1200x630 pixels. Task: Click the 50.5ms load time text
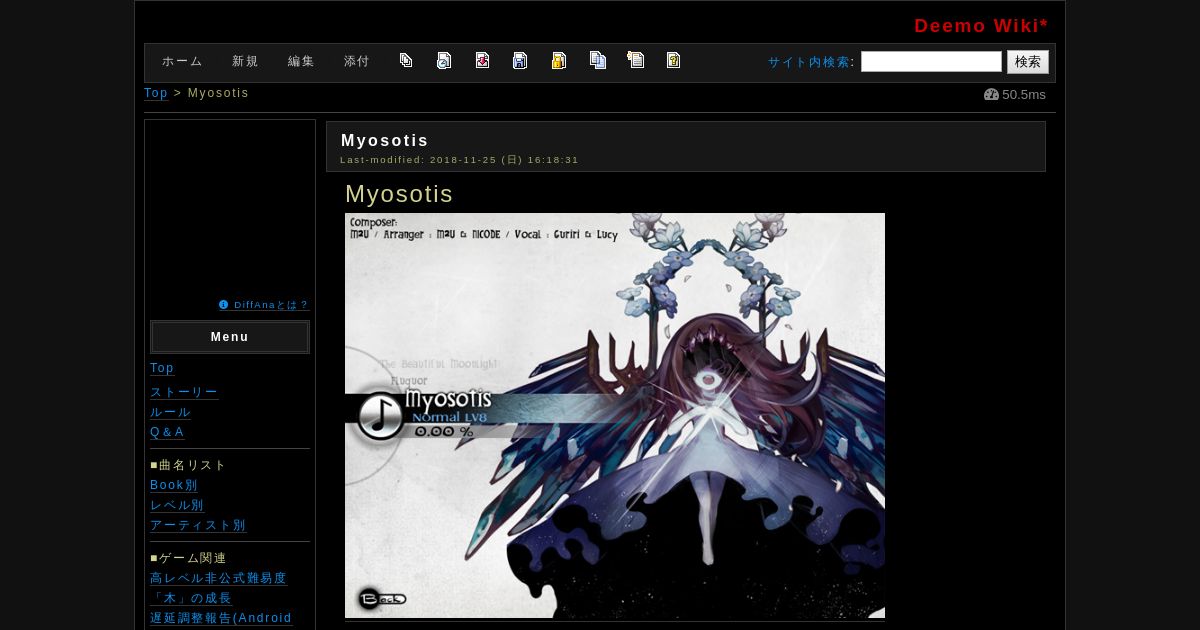click(x=1024, y=95)
